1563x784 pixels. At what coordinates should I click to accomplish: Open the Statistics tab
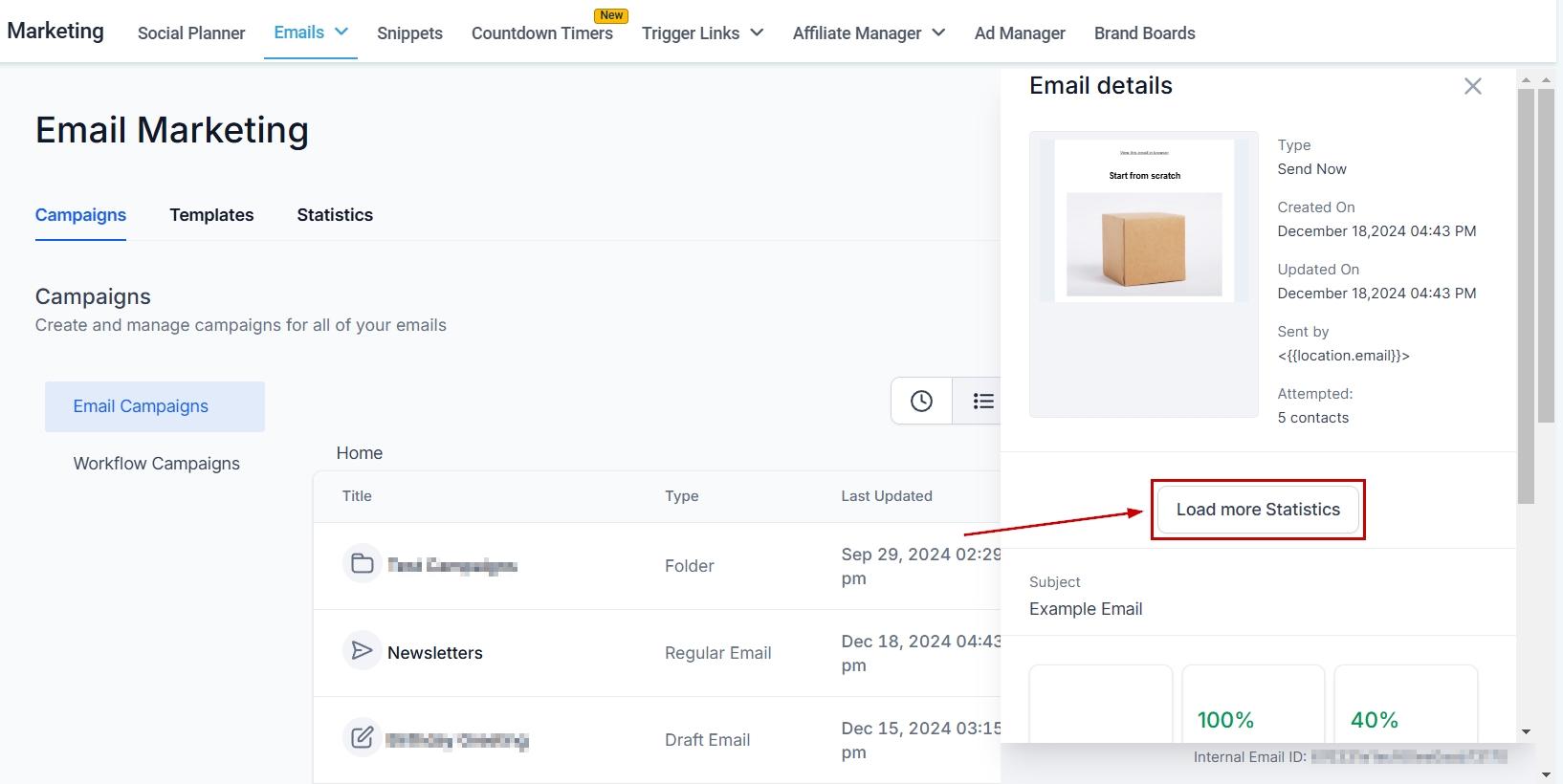[x=335, y=215]
